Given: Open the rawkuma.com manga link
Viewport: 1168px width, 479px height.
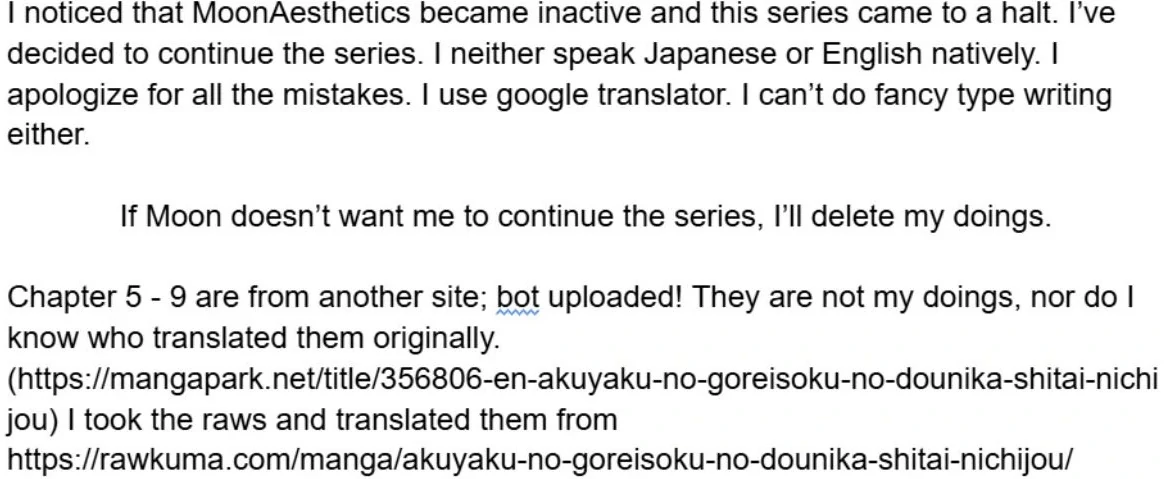Looking at the screenshot, I should pos(540,460).
